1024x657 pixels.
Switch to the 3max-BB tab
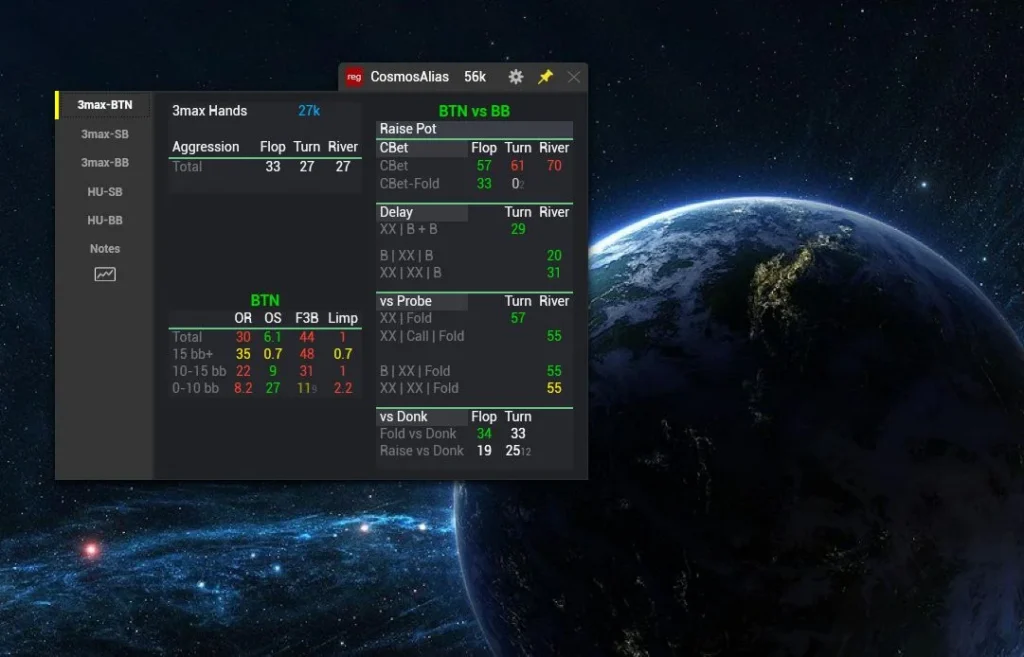click(x=104, y=163)
